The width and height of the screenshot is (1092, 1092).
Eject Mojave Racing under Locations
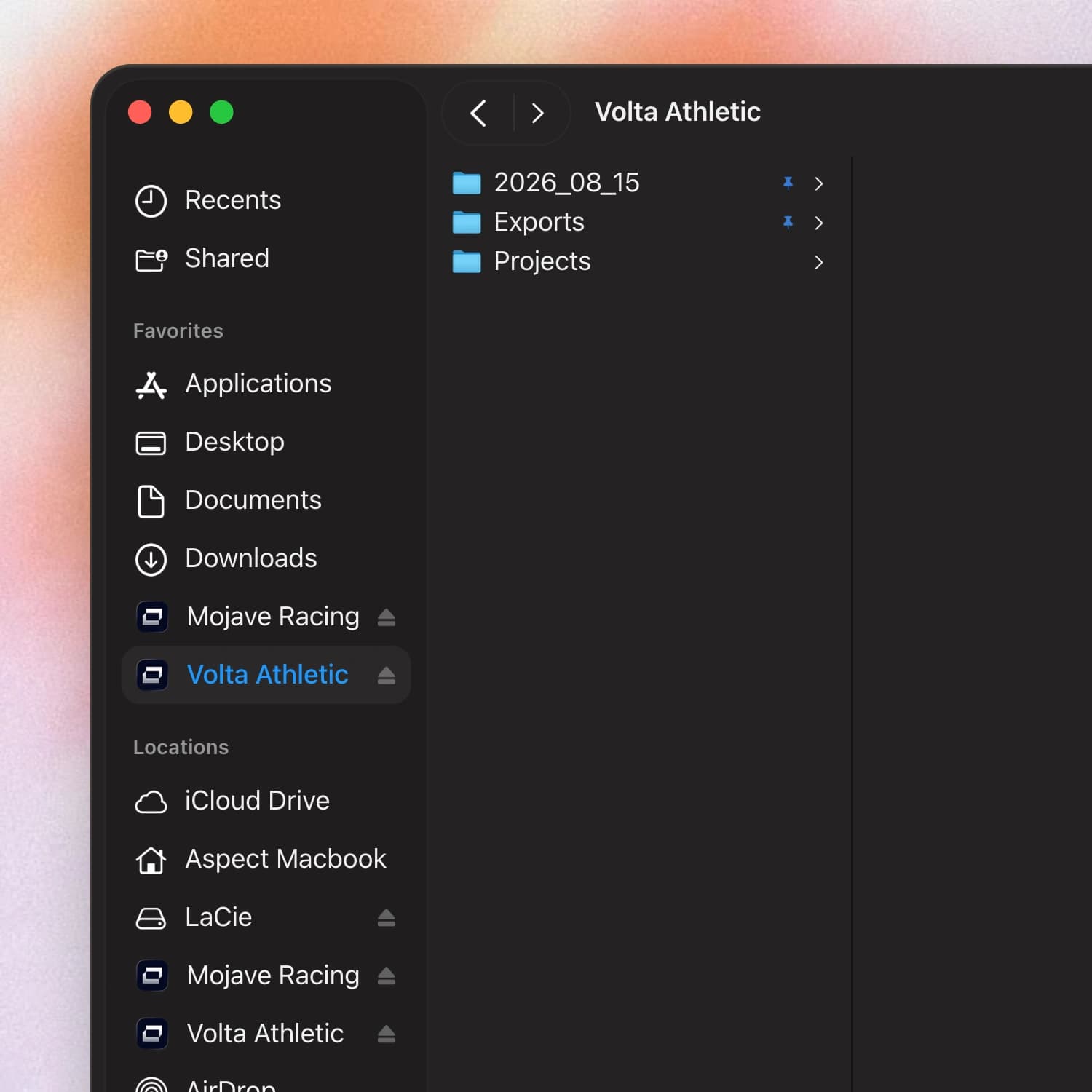click(x=386, y=976)
